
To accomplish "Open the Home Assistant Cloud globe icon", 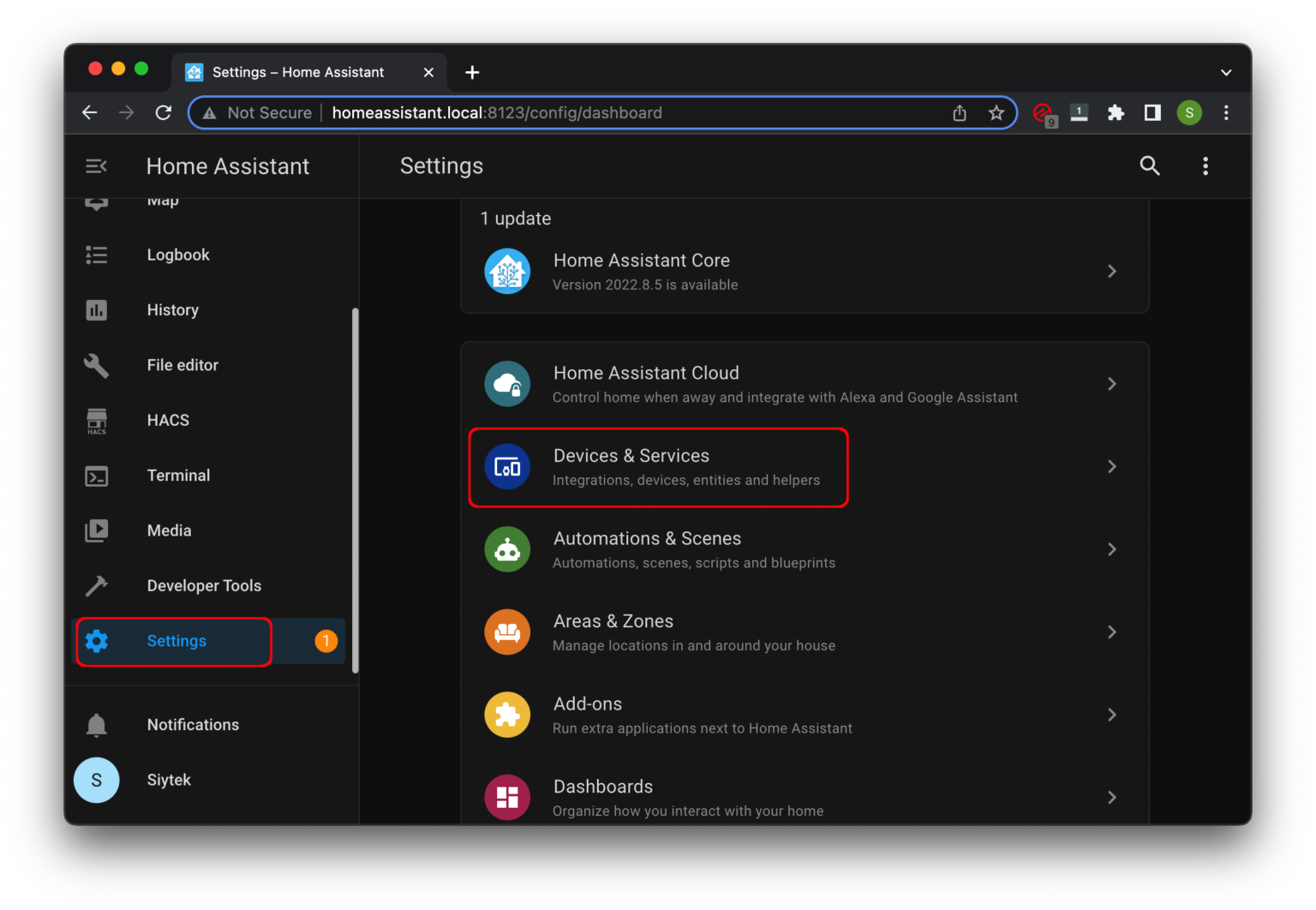I will (507, 383).
